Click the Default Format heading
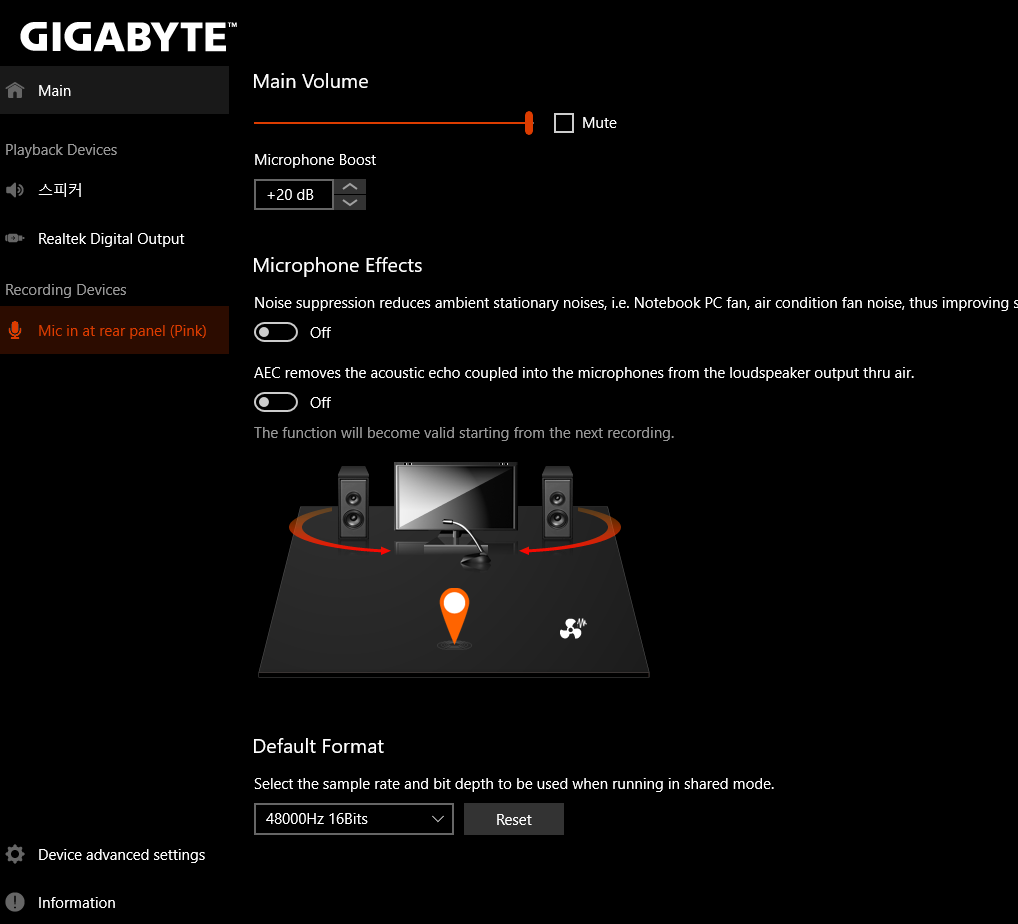1018x924 pixels. [318, 746]
